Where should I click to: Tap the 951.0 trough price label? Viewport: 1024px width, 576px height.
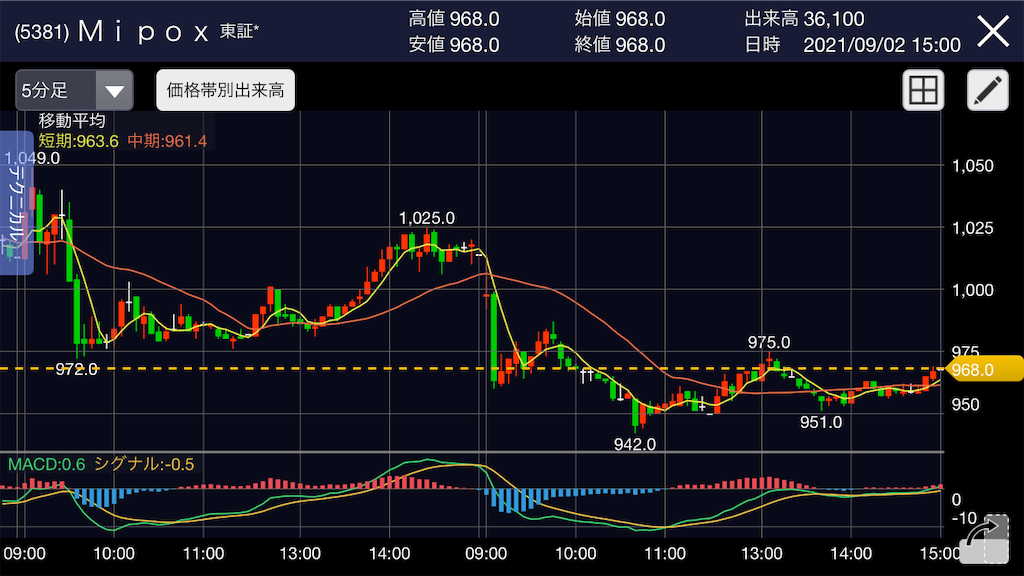[x=821, y=423]
